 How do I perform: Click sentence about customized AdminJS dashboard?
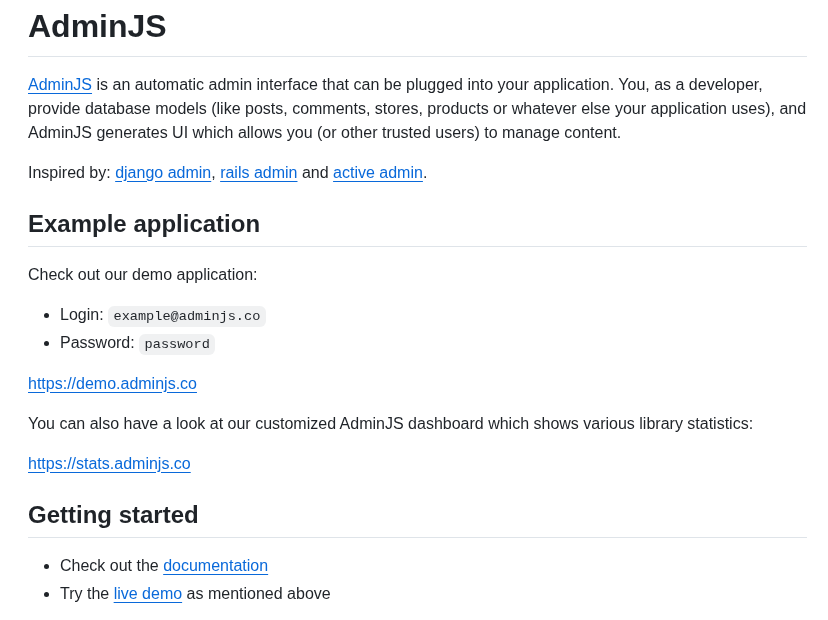click(x=390, y=424)
